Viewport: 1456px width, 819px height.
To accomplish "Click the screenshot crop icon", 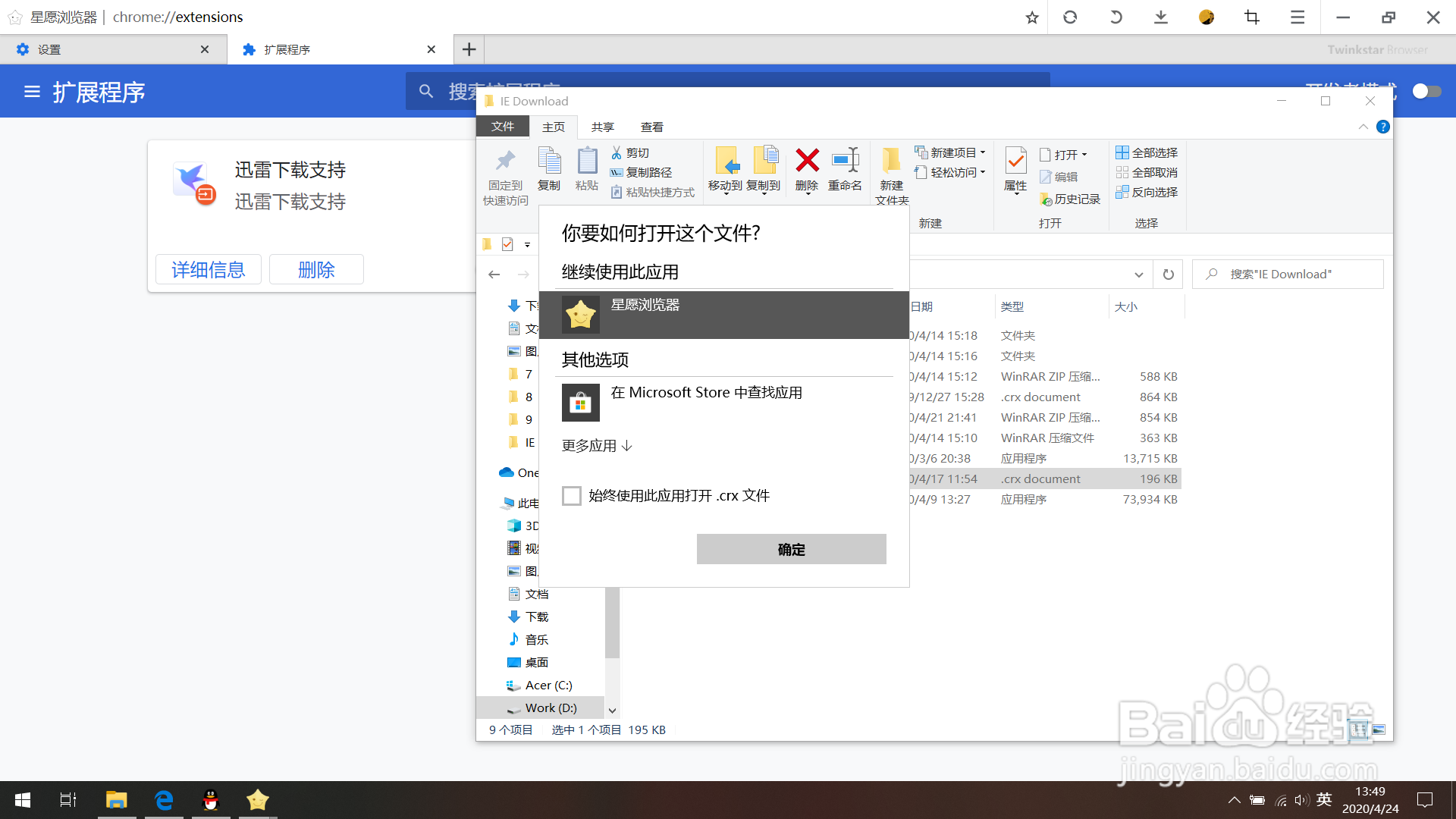I will 1252,17.
